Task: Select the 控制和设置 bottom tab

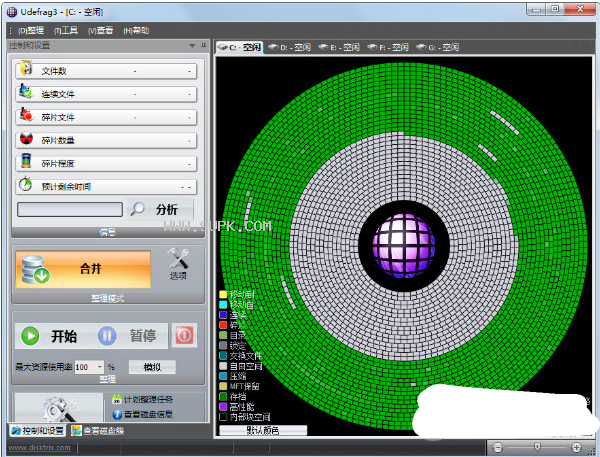Action: pyautogui.click(x=37, y=431)
